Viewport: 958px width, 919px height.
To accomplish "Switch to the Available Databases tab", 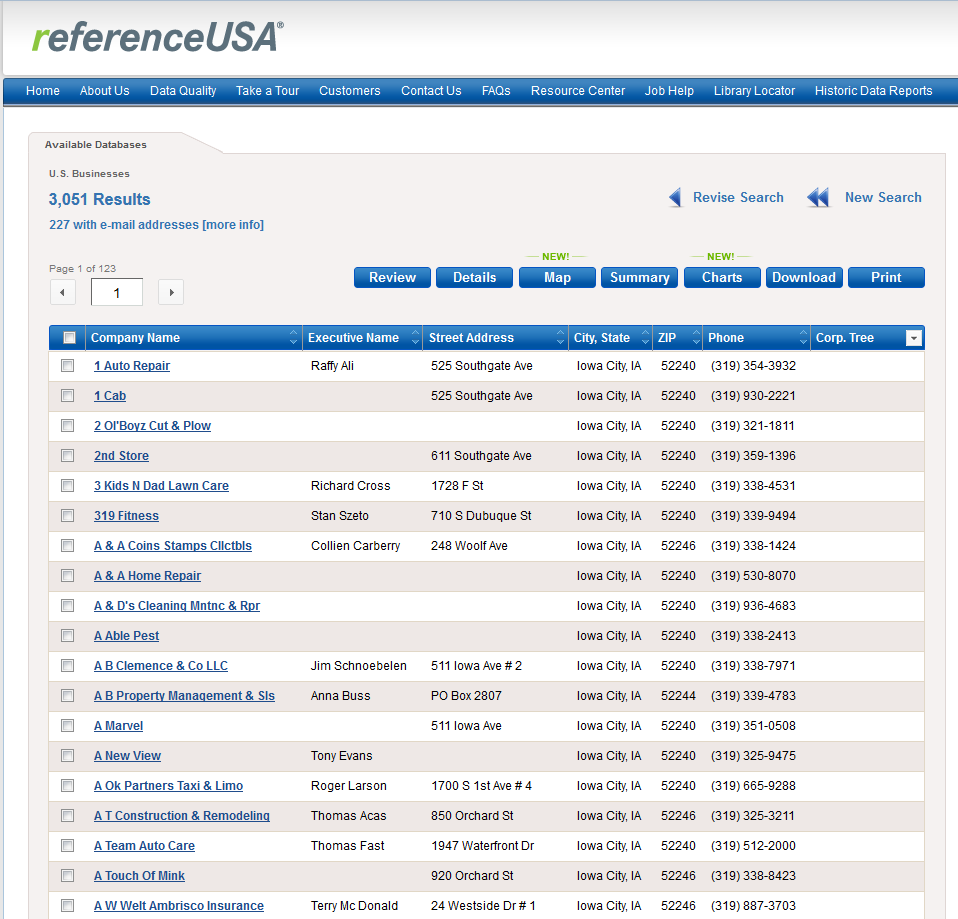I will (96, 145).
